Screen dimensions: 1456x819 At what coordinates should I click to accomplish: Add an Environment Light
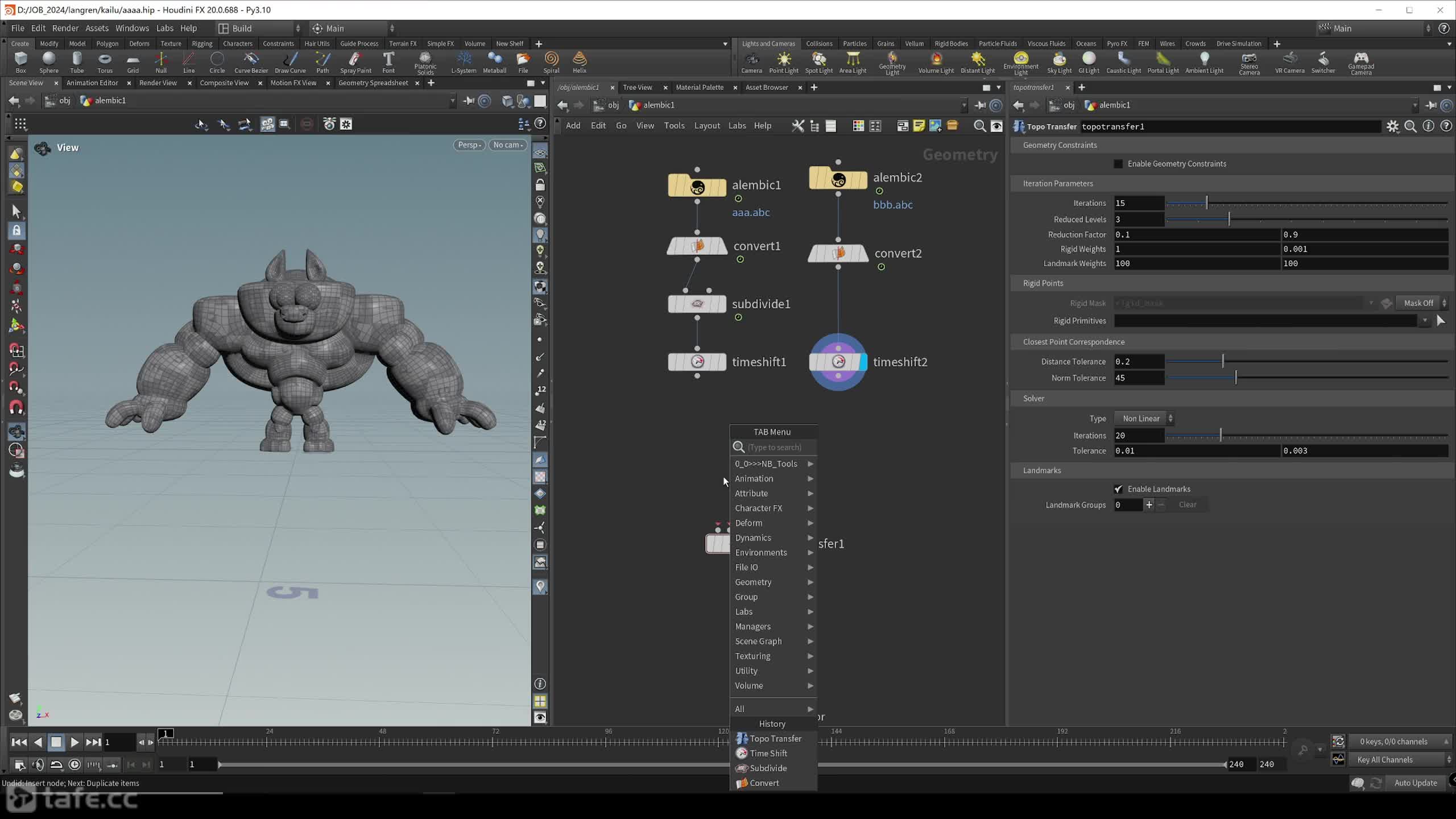(1021, 63)
